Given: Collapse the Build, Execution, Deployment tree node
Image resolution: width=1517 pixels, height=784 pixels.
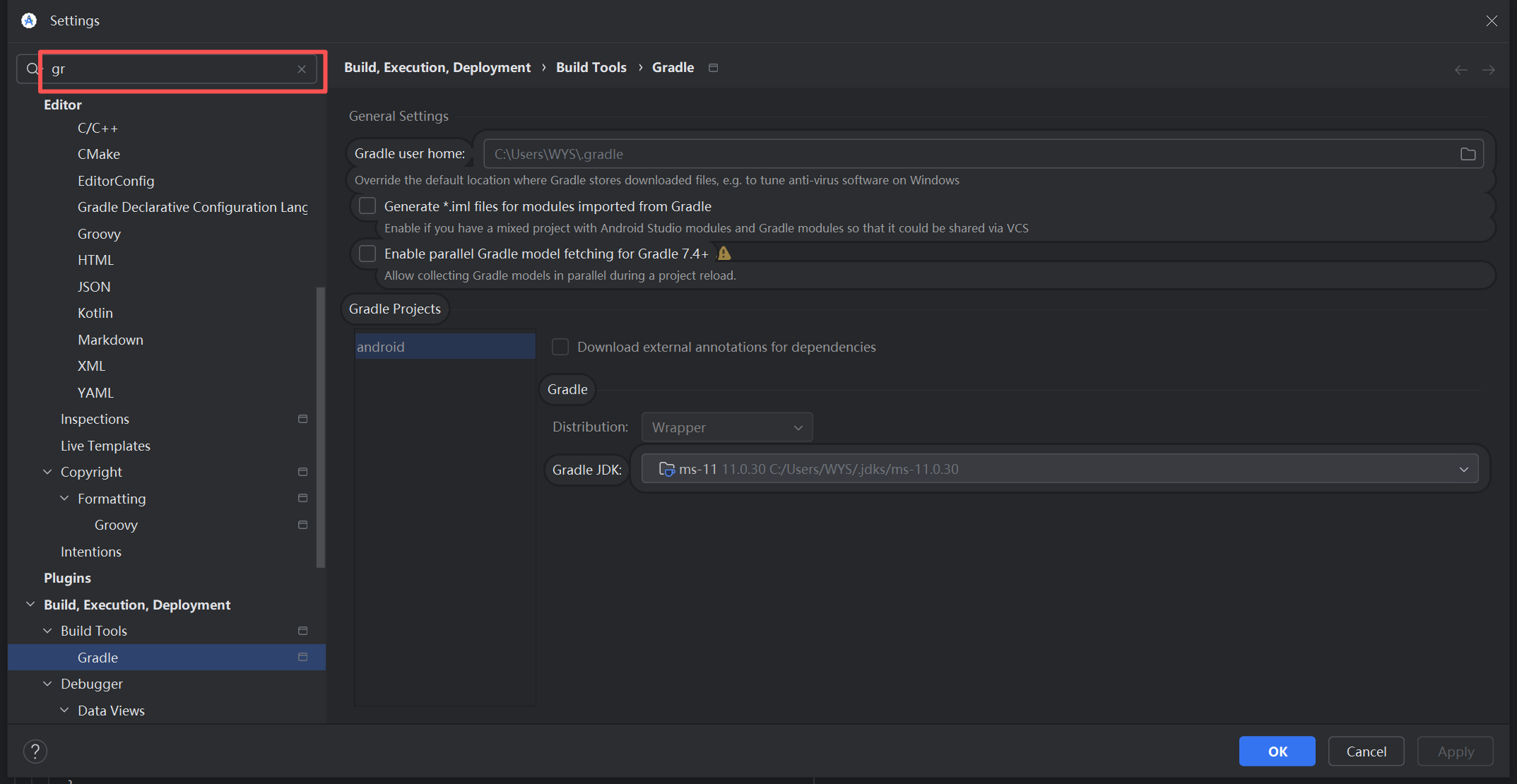Looking at the screenshot, I should 30,605.
